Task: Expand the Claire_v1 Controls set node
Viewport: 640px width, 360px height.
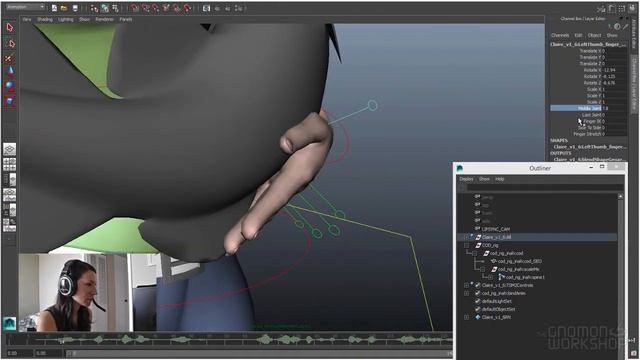Action: [467, 285]
